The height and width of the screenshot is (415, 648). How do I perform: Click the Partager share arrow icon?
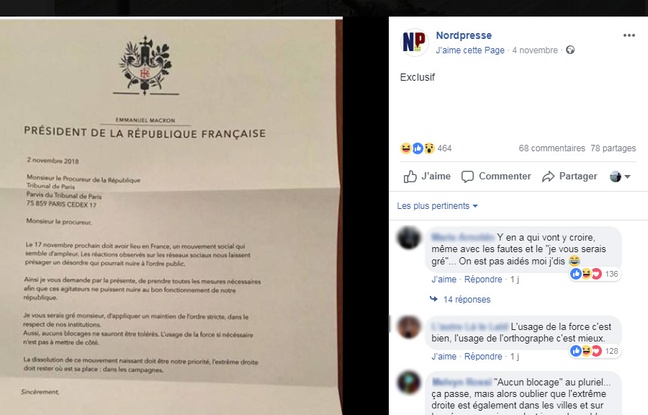click(x=548, y=176)
